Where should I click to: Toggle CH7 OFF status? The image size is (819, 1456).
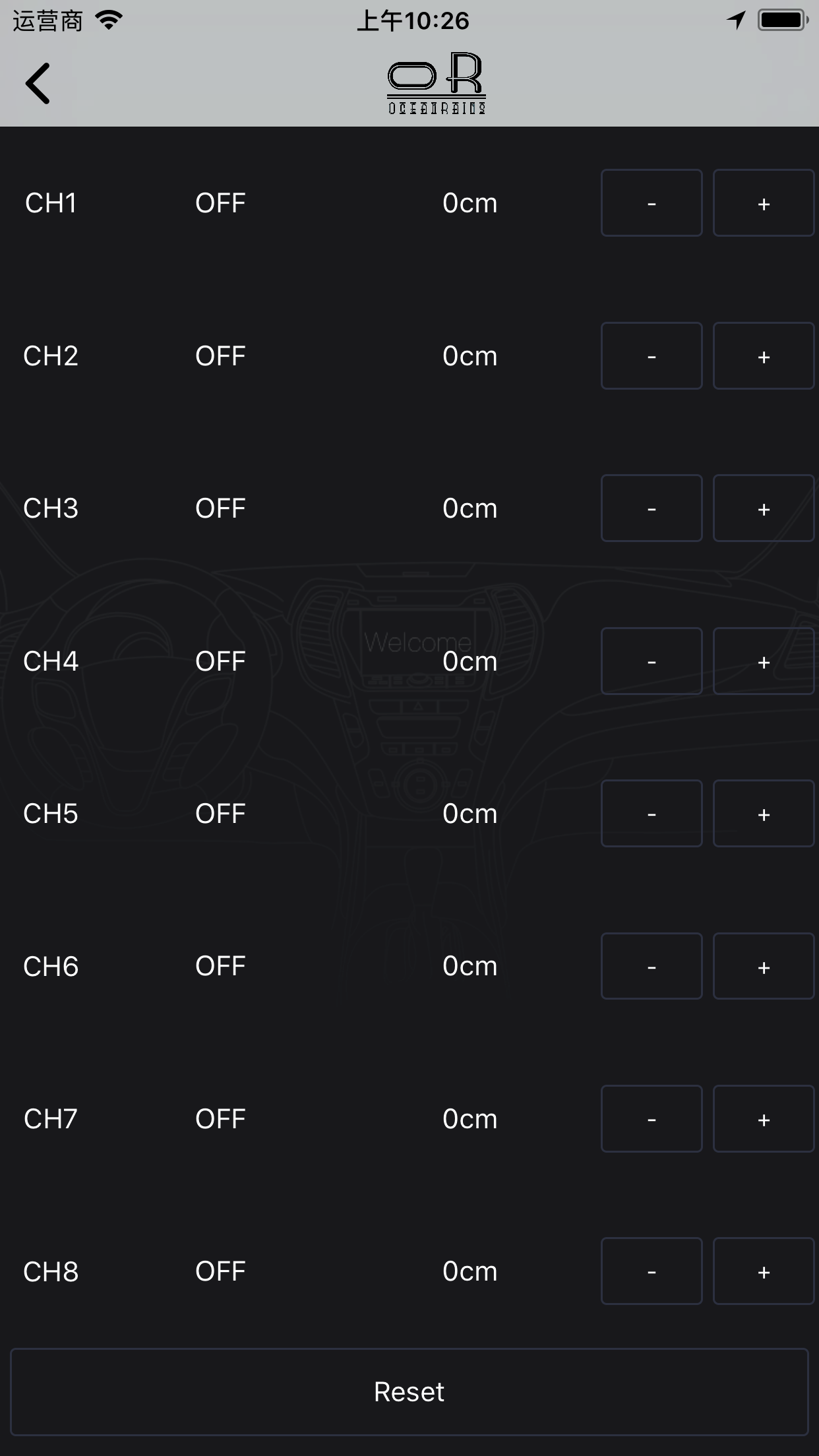coord(220,1119)
